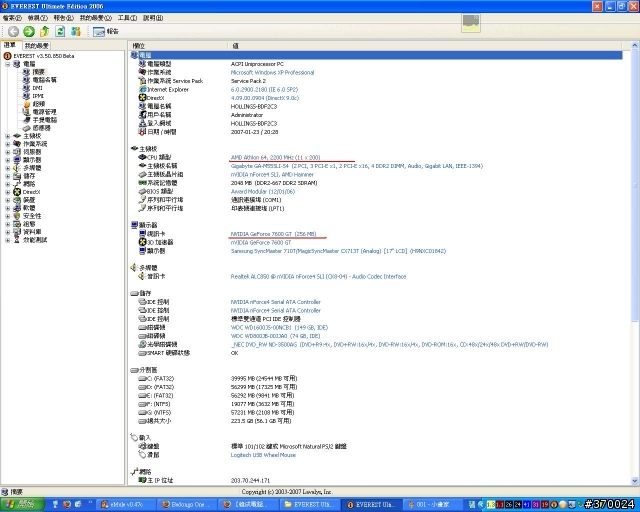The image size is (640, 512).
Task: Click the 鍵盤 keyboard row icon
Action: 142,446
